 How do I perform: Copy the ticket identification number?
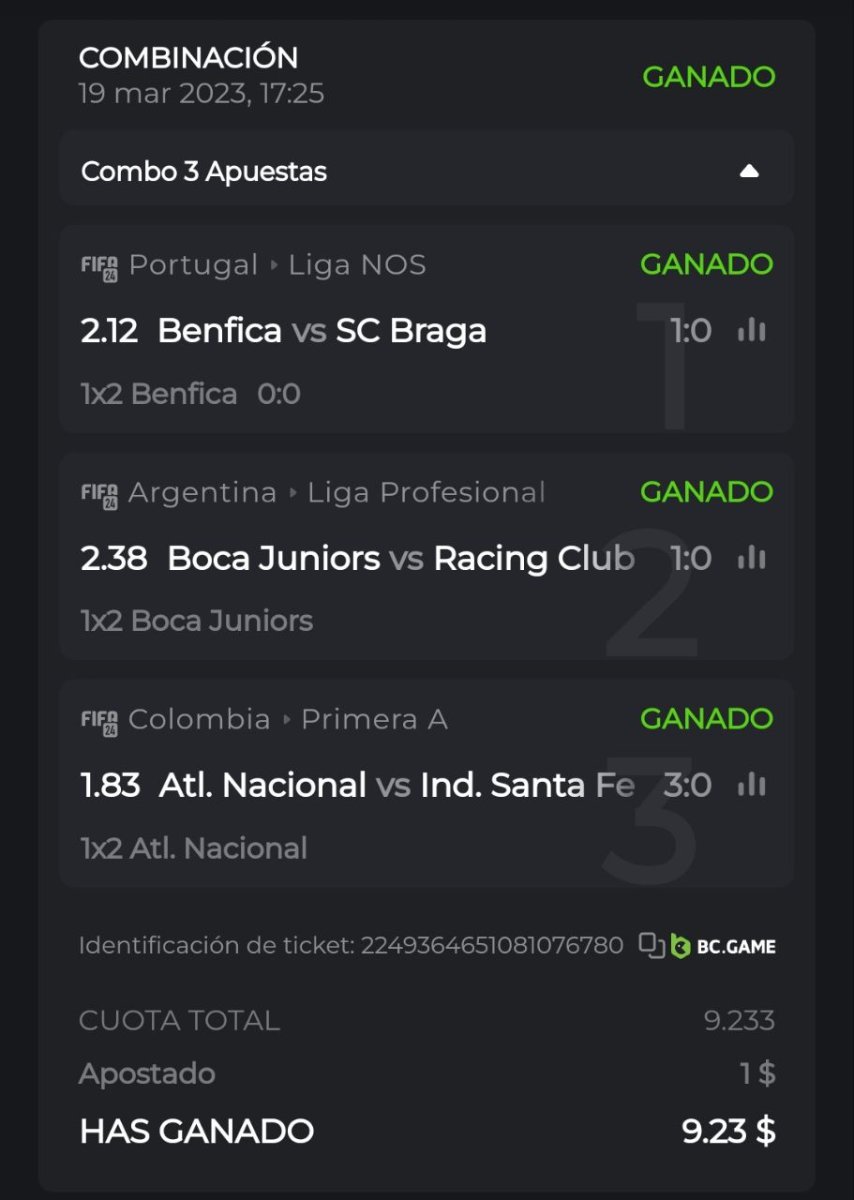[x=652, y=945]
